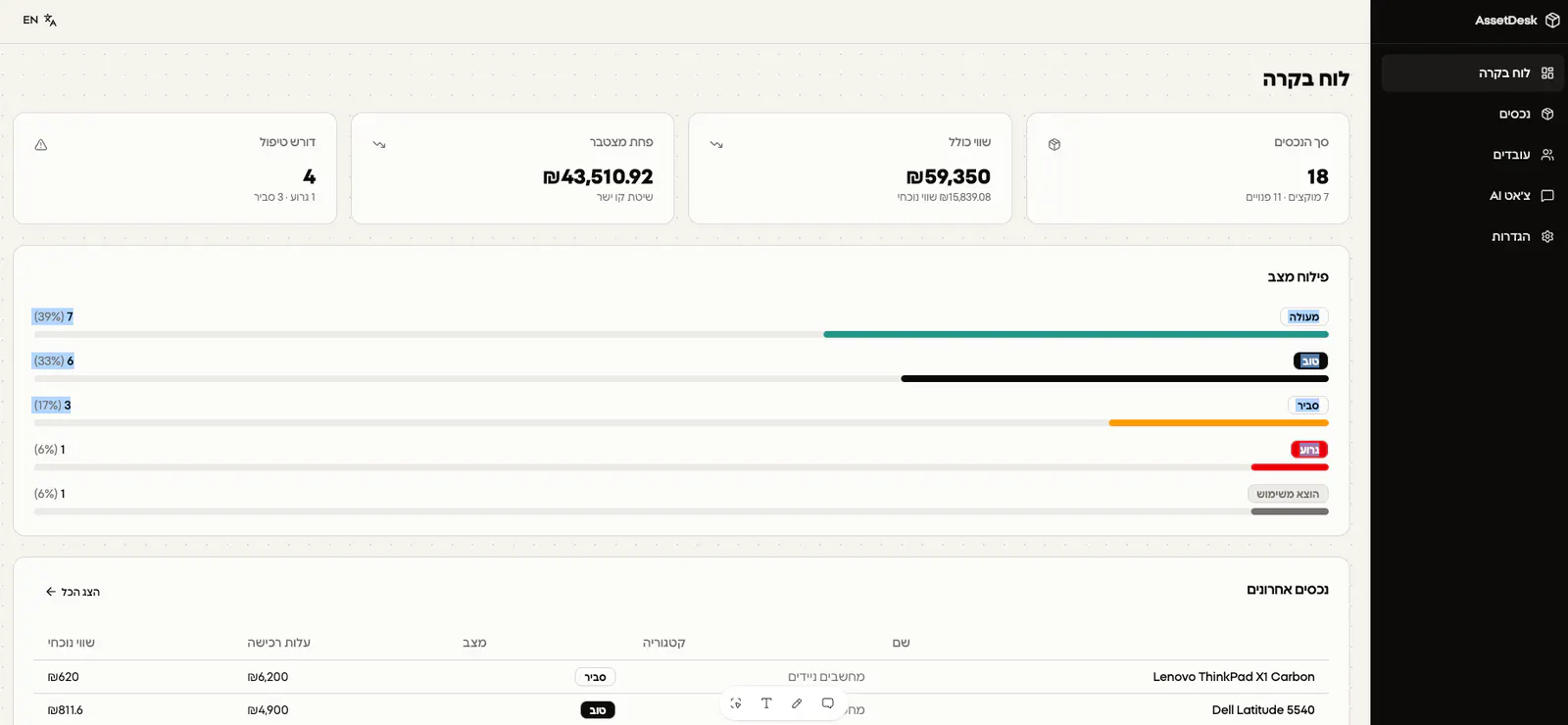Click the סביר badge in condition breakdown
This screenshot has height=725, width=1568.
tap(1308, 406)
